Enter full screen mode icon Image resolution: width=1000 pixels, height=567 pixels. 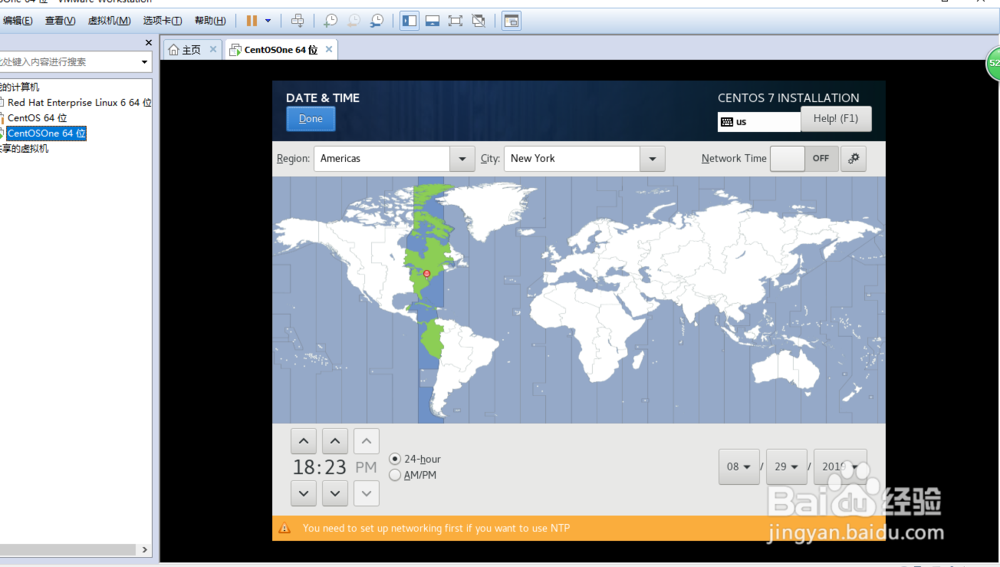click(455, 21)
